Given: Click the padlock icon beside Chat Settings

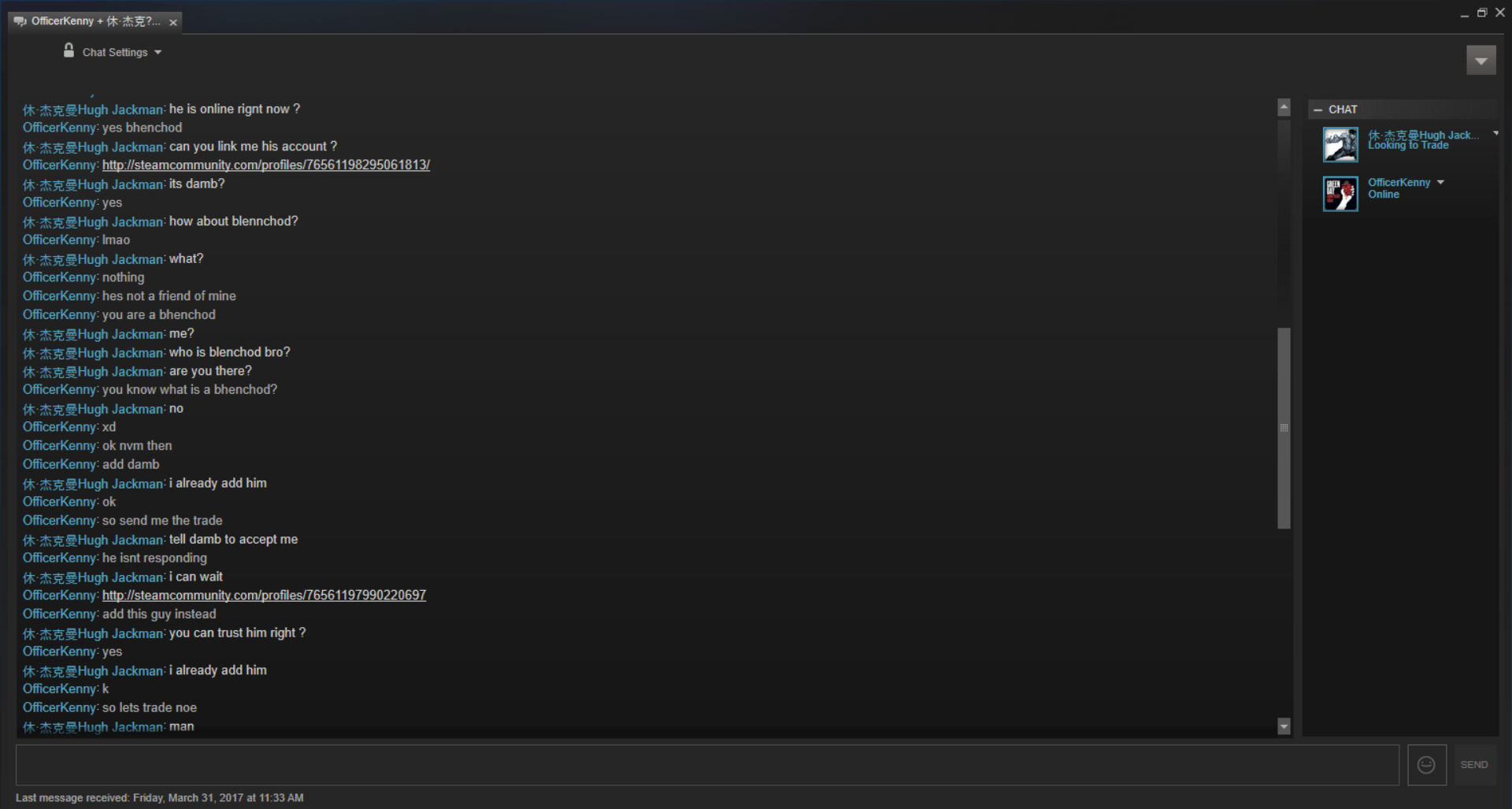Looking at the screenshot, I should (69, 50).
